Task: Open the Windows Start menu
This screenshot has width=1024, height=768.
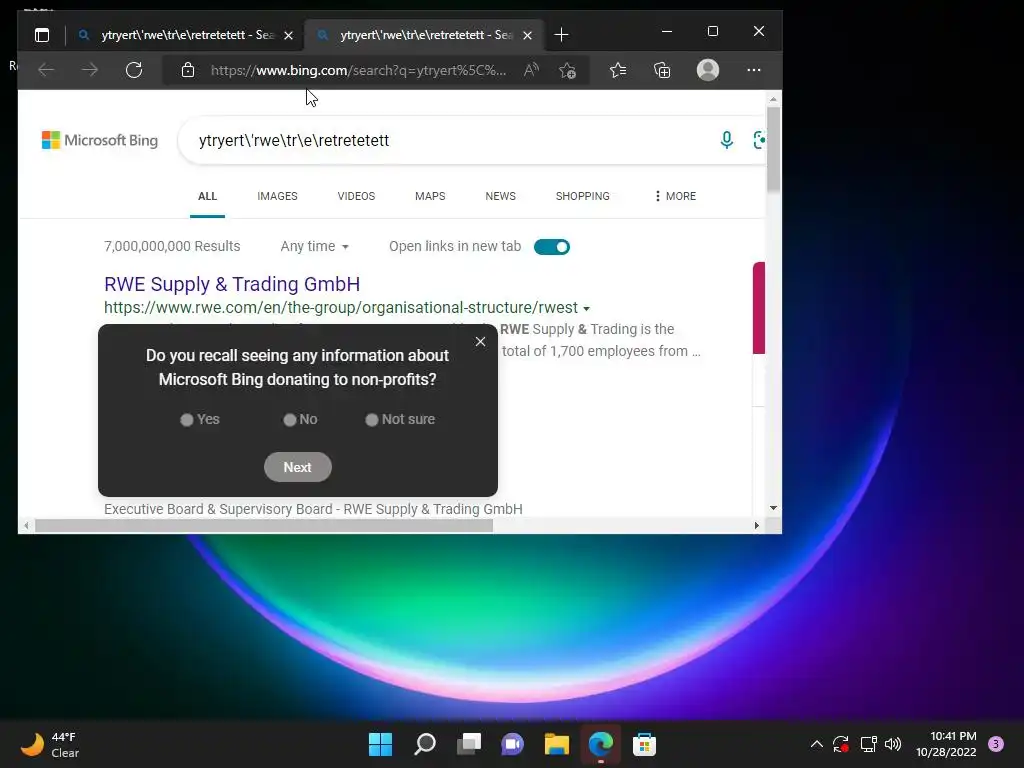Action: pyautogui.click(x=380, y=744)
